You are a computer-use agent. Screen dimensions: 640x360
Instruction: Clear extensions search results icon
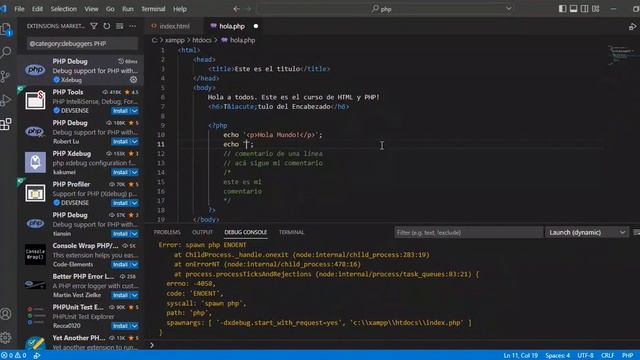point(120,26)
